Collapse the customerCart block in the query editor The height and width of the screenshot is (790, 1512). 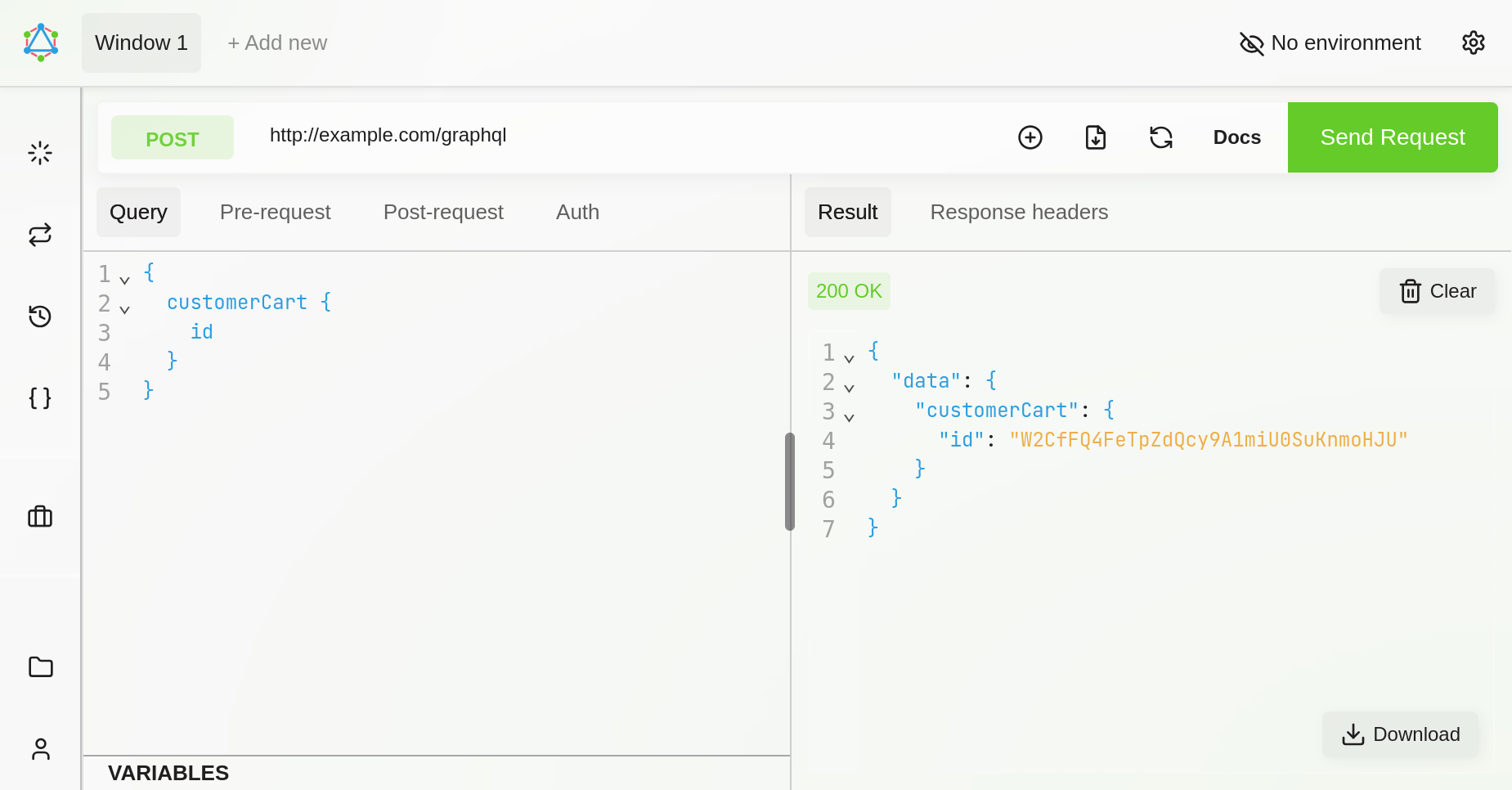124,310
